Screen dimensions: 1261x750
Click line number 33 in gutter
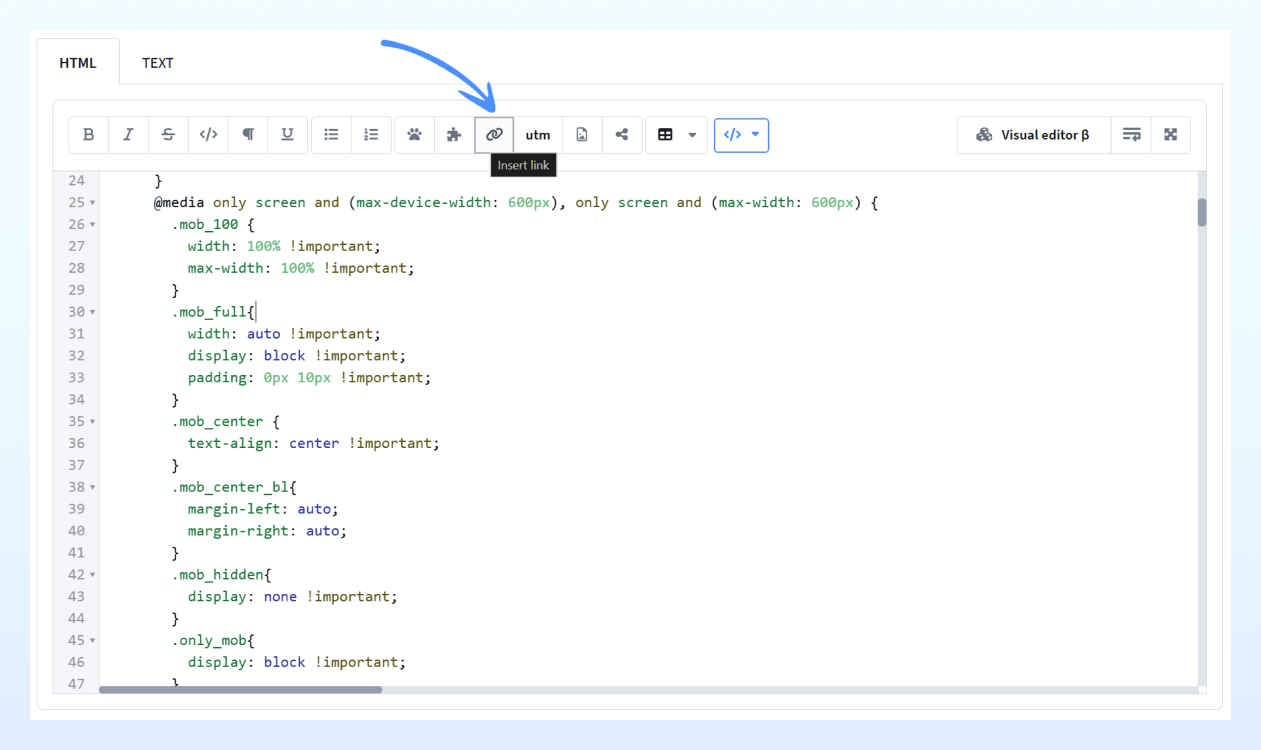point(77,378)
